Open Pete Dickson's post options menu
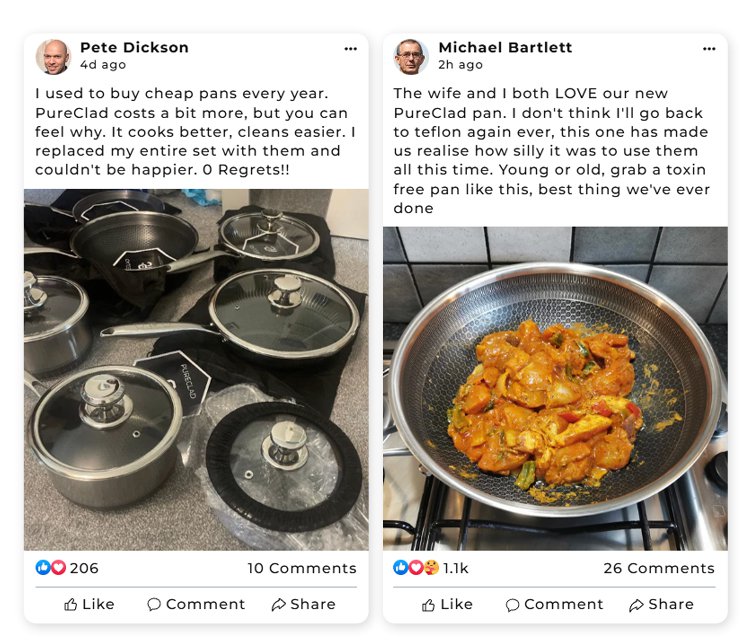Viewport: 750px width, 643px height. (350, 48)
